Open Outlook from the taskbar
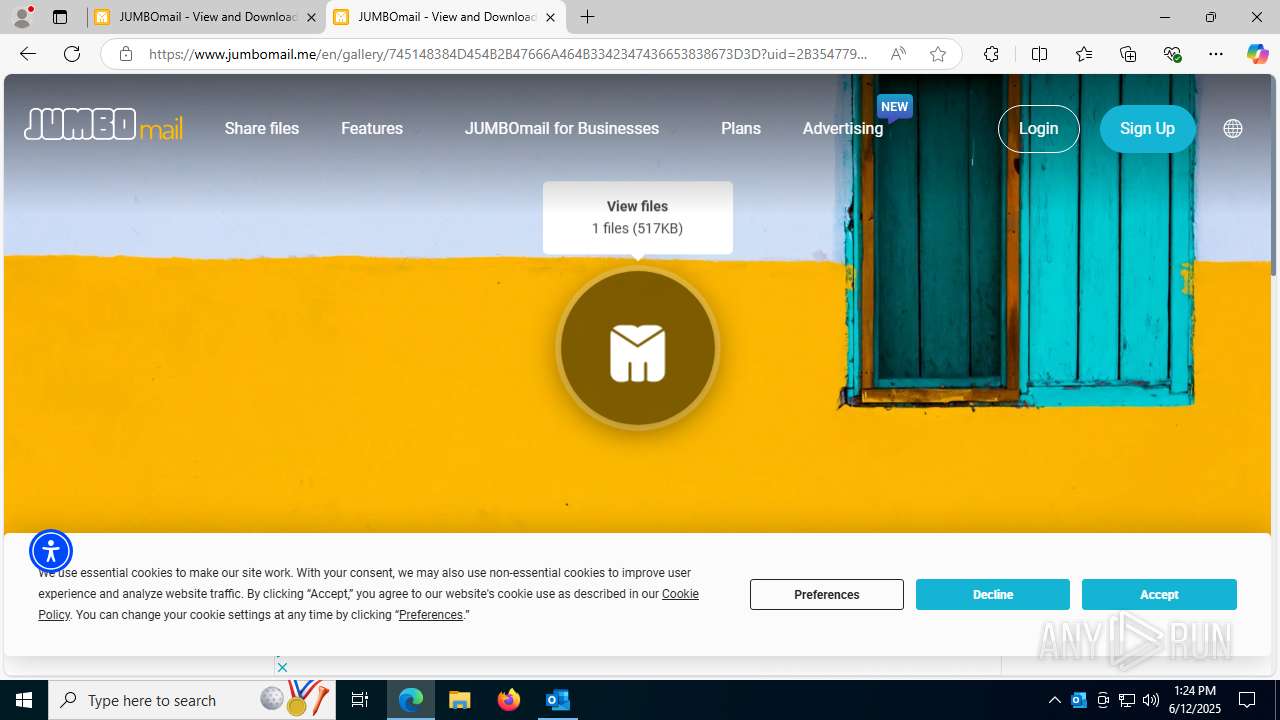The height and width of the screenshot is (720, 1280). coord(557,700)
